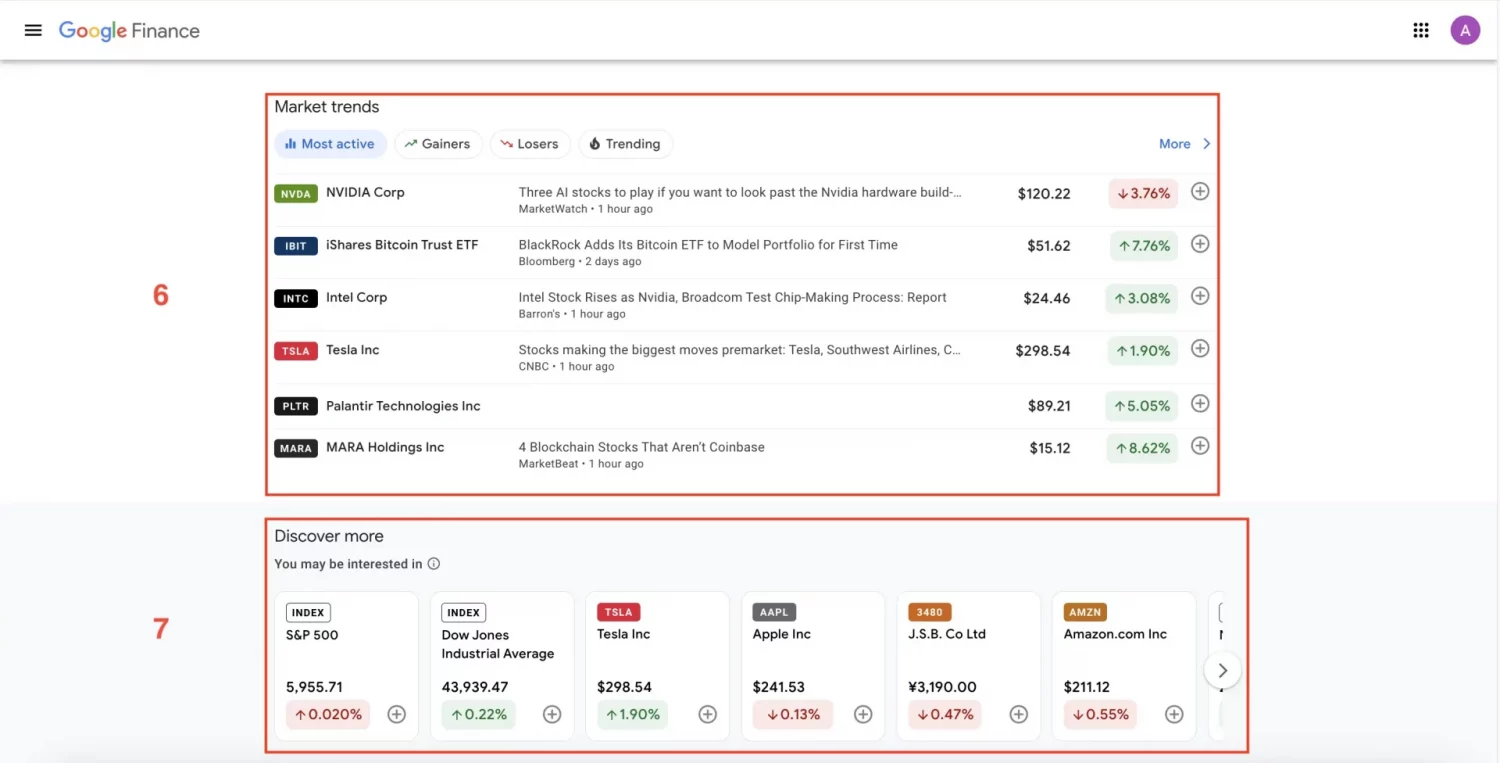Add Intel Corp to watchlist
The width and height of the screenshot is (1500, 763).
[x=1200, y=296]
